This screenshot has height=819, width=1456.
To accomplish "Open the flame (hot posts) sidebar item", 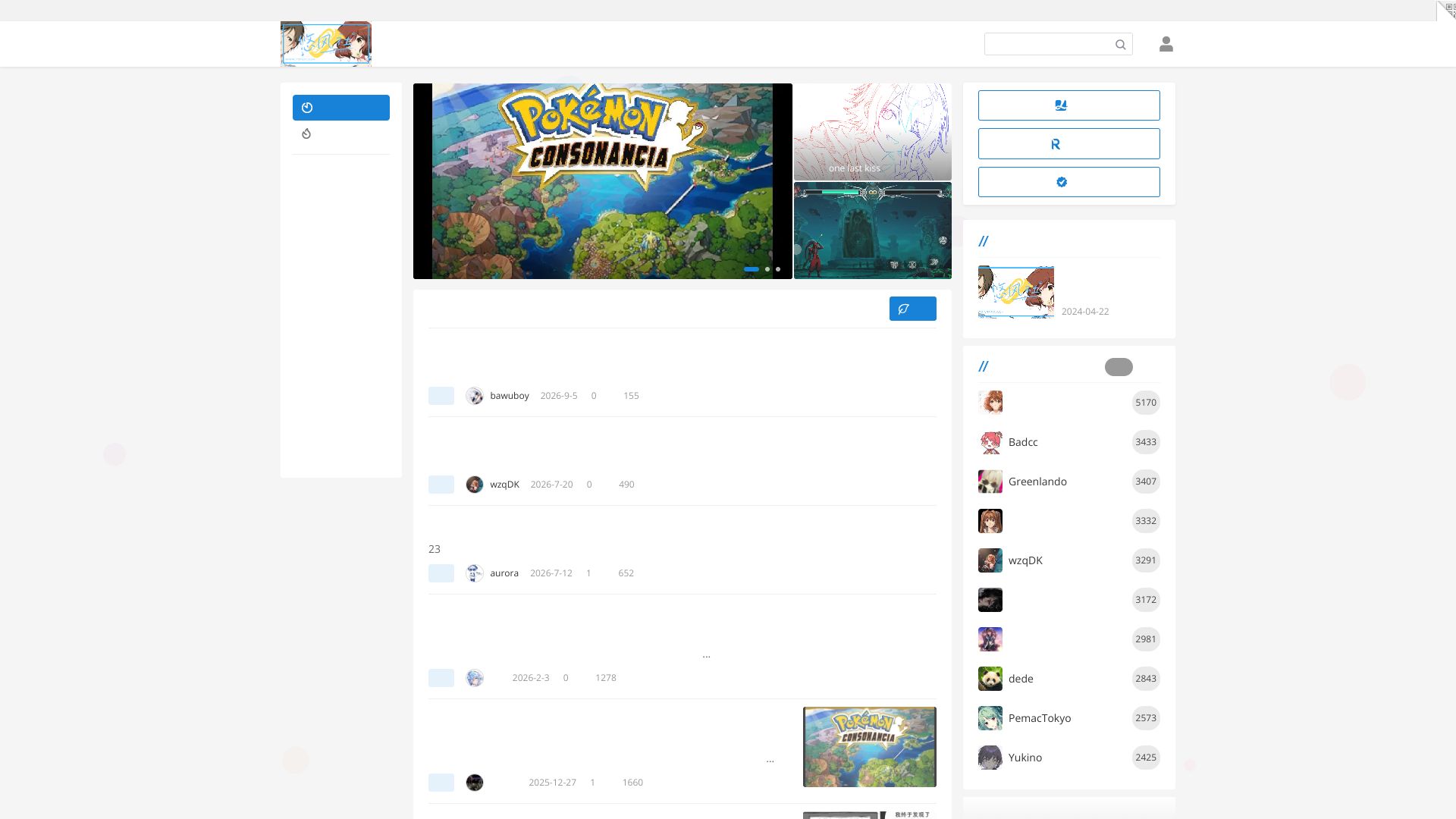I will point(306,133).
